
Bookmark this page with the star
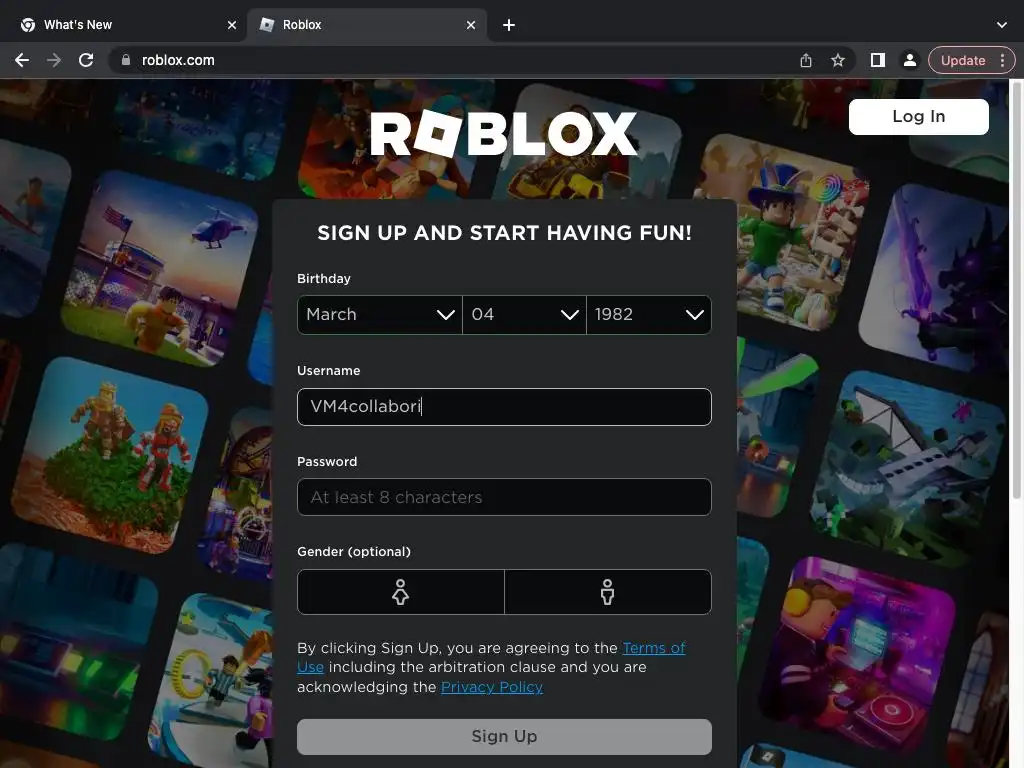click(838, 60)
